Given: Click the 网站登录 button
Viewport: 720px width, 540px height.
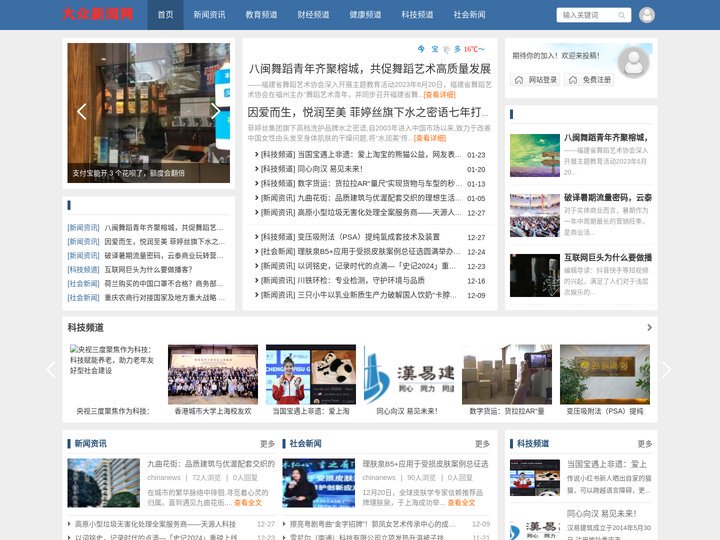Looking at the screenshot, I should click(535, 80).
